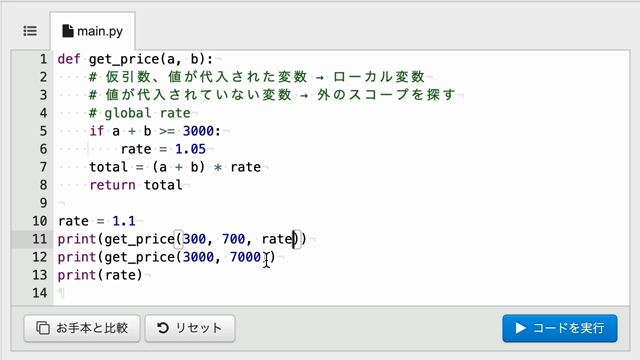This screenshot has height=360, width=640.
Task: Click the main.py file icon
Action: (x=68, y=31)
